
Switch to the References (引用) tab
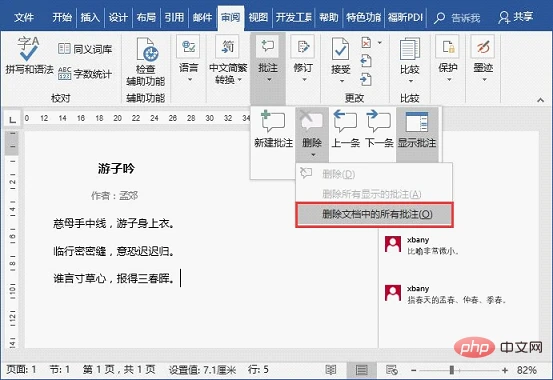[x=174, y=17]
